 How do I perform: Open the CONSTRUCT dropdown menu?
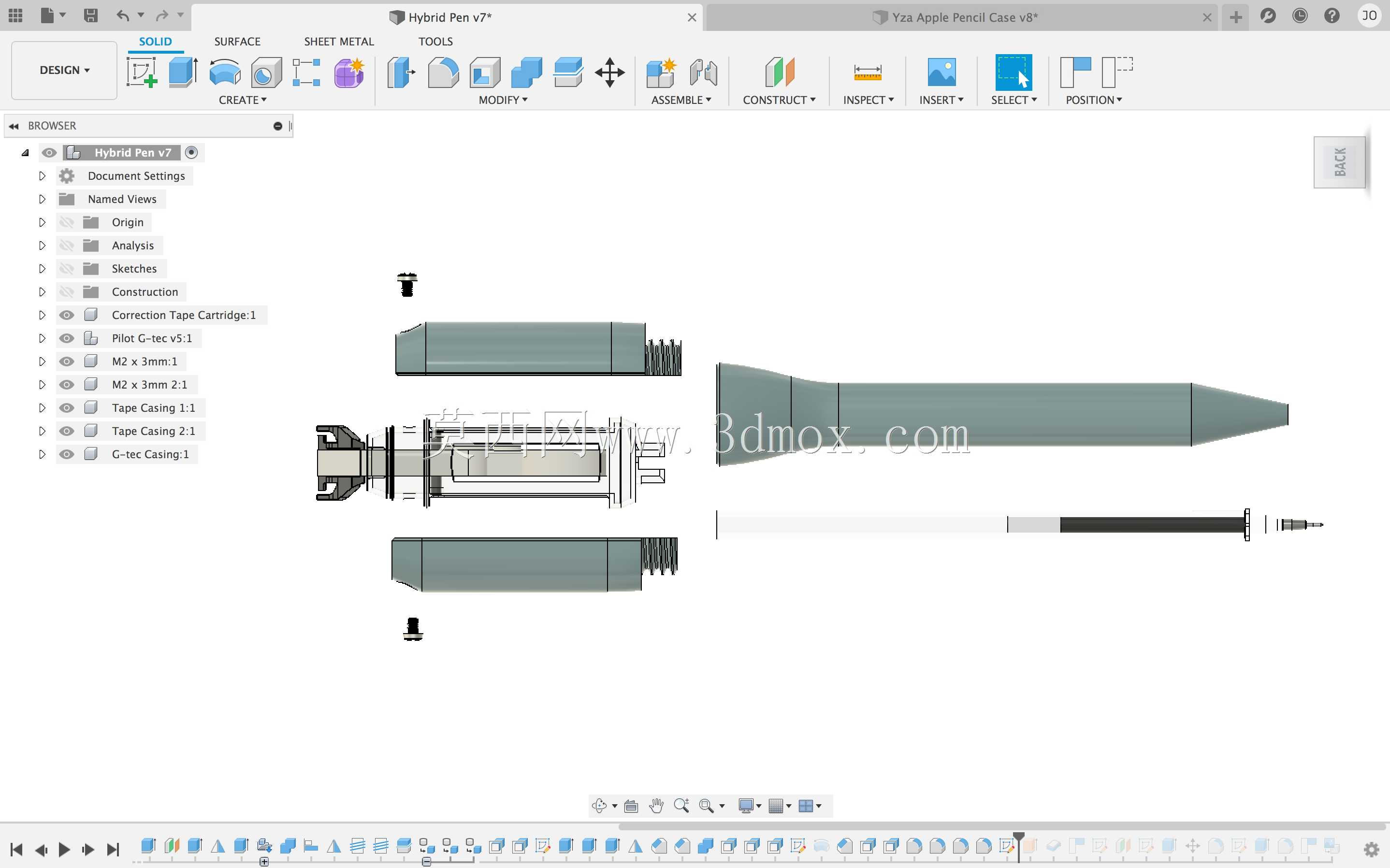point(779,100)
